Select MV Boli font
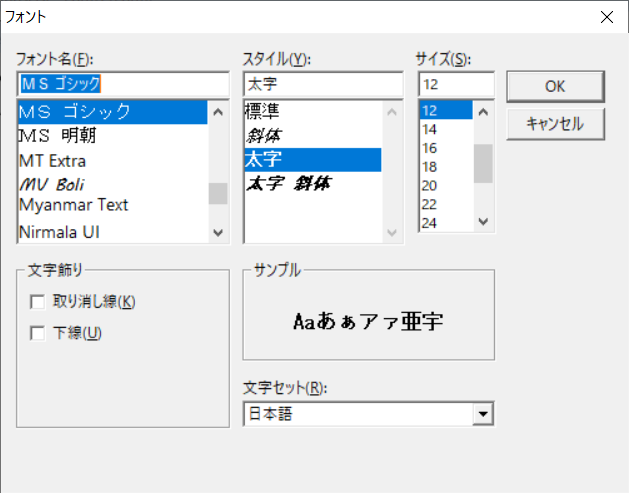The width and height of the screenshot is (629, 493). click(x=113, y=184)
